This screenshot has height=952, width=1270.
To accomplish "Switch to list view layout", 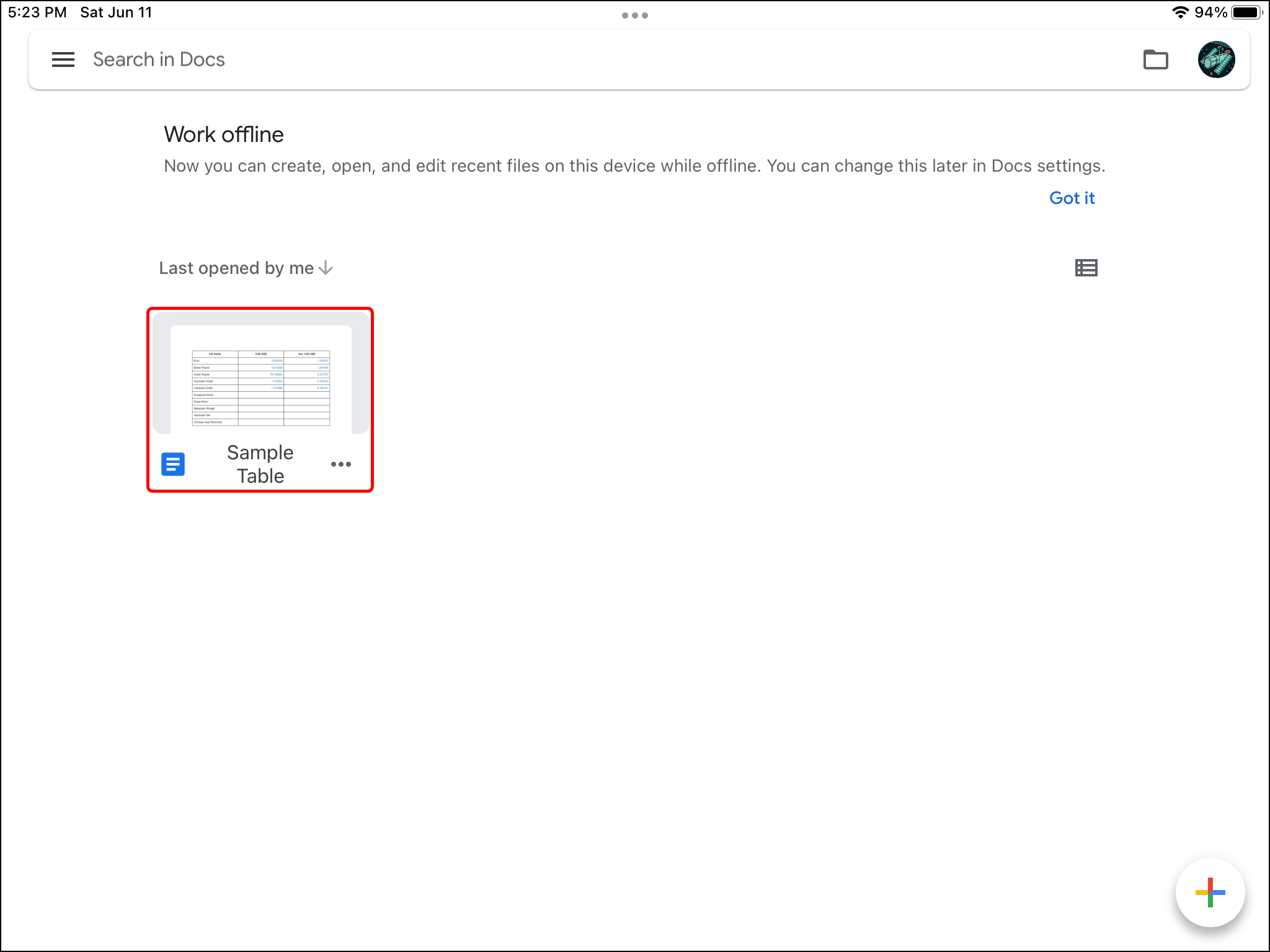I will 1086,268.
